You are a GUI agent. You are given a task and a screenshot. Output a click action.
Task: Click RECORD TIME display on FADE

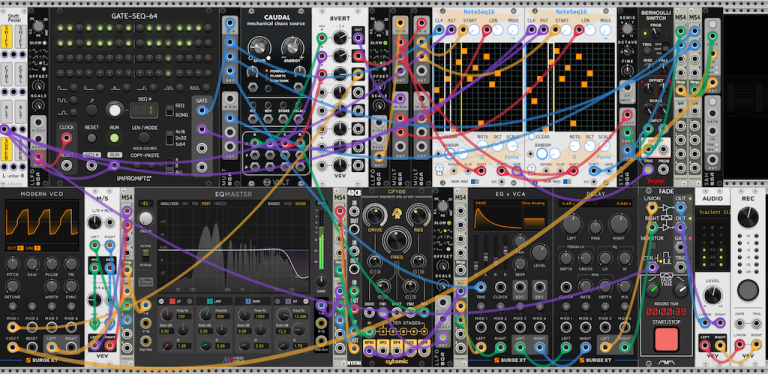pos(666,312)
